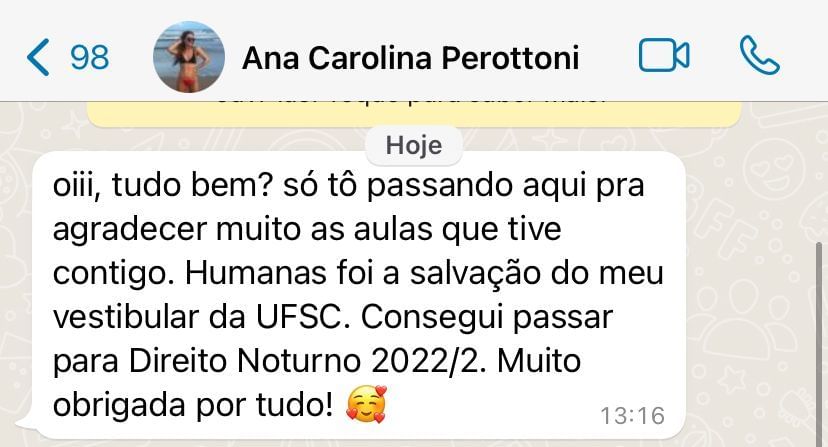Viewport: 828px width, 447px height.
Task: Start a video call with Ana Carolina
Action: coord(664,55)
